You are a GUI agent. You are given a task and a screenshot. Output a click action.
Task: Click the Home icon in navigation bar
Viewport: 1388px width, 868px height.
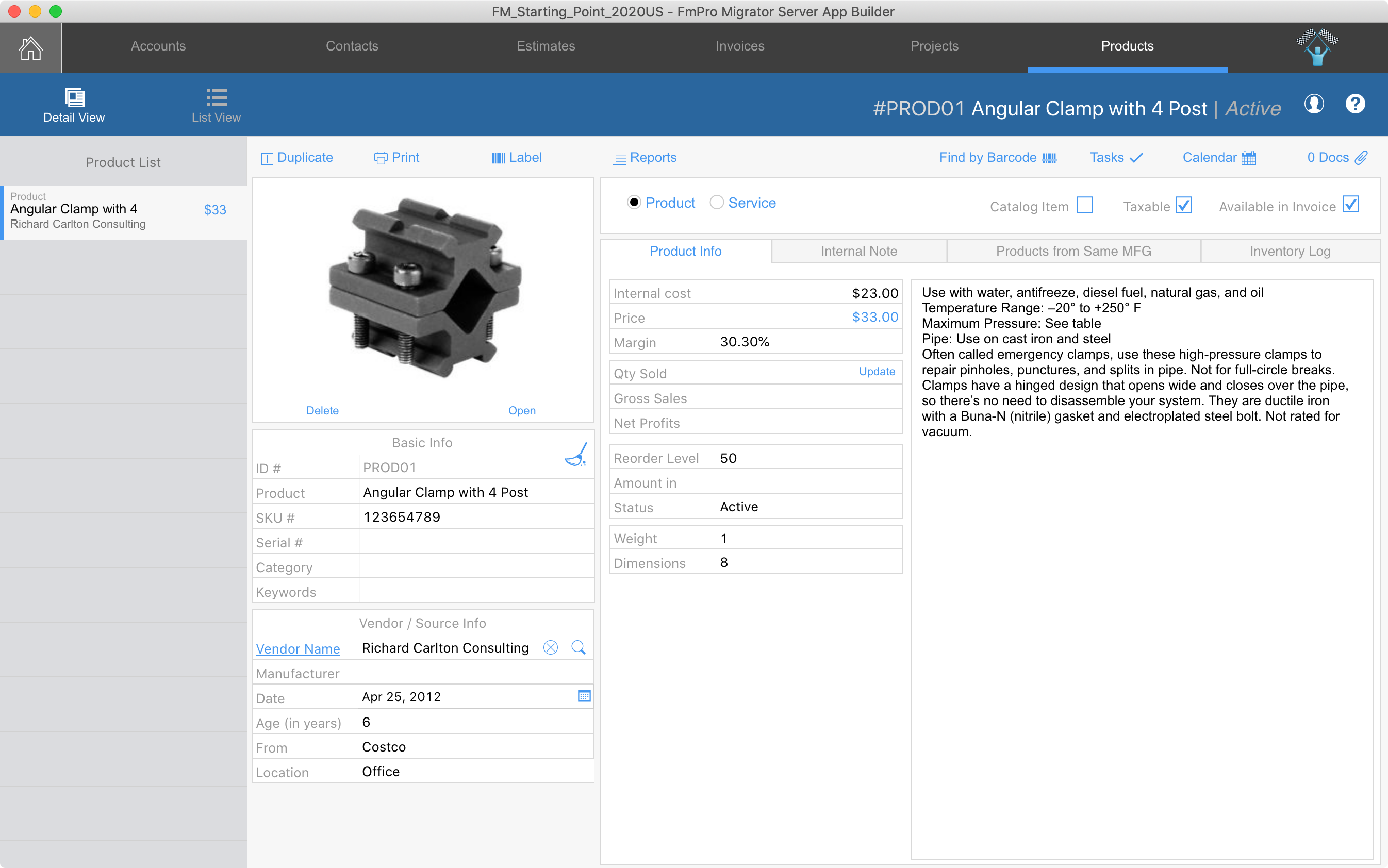click(x=30, y=47)
